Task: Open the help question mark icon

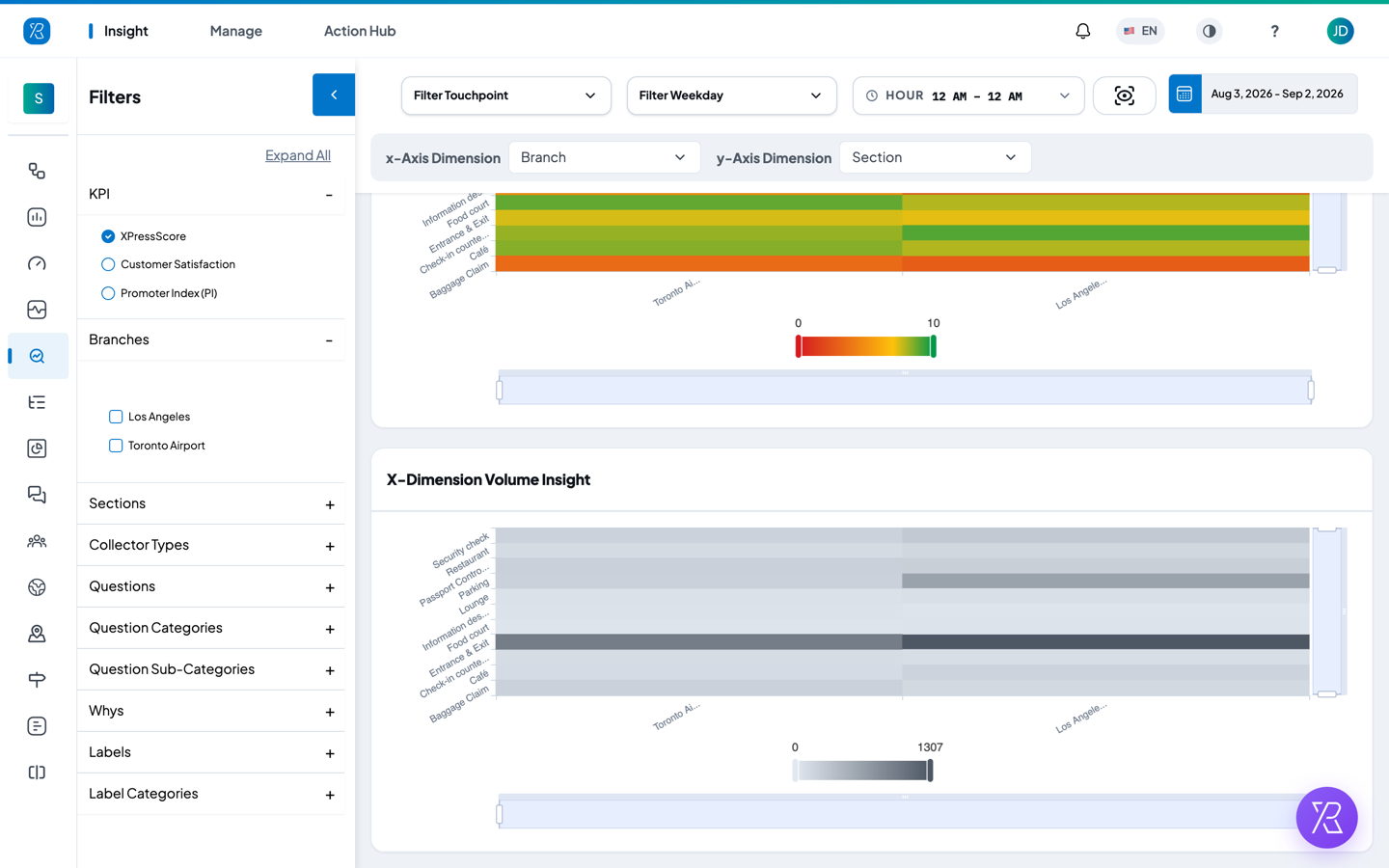Action: click(x=1274, y=31)
